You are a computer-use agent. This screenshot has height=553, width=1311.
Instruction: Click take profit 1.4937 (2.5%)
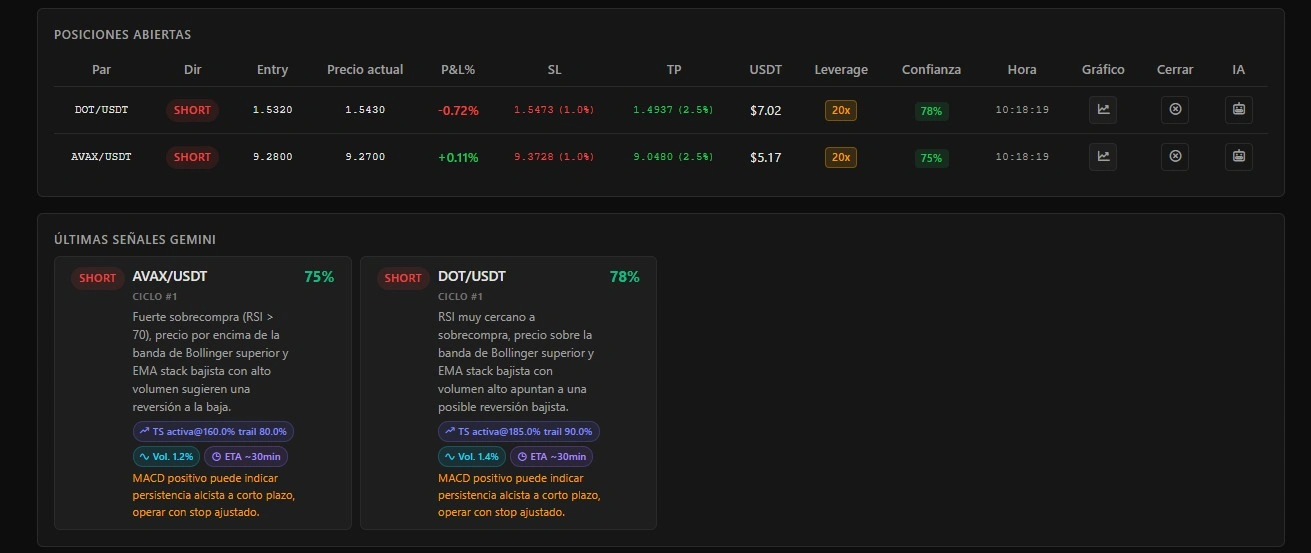click(674, 110)
